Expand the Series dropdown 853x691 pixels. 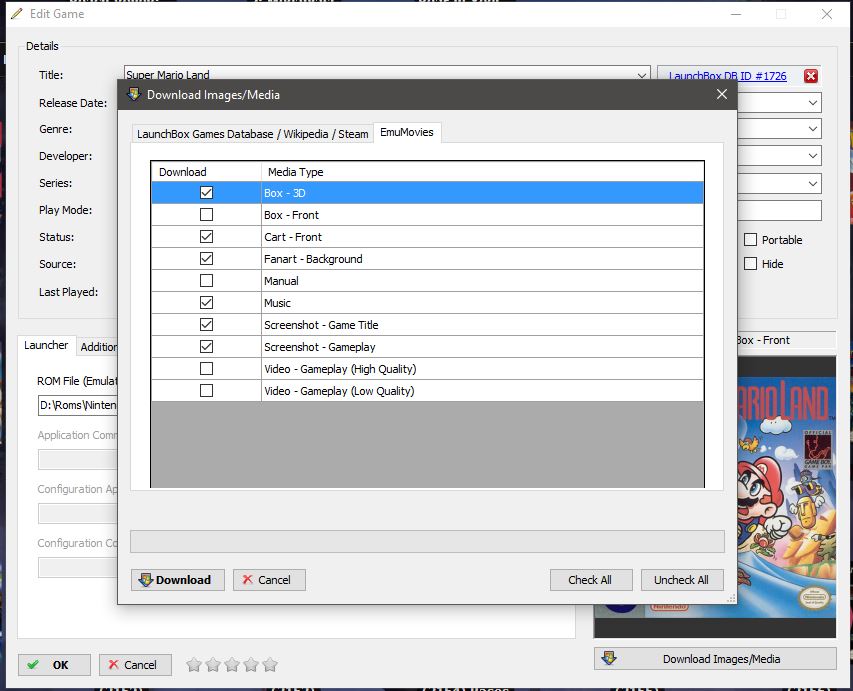point(813,183)
